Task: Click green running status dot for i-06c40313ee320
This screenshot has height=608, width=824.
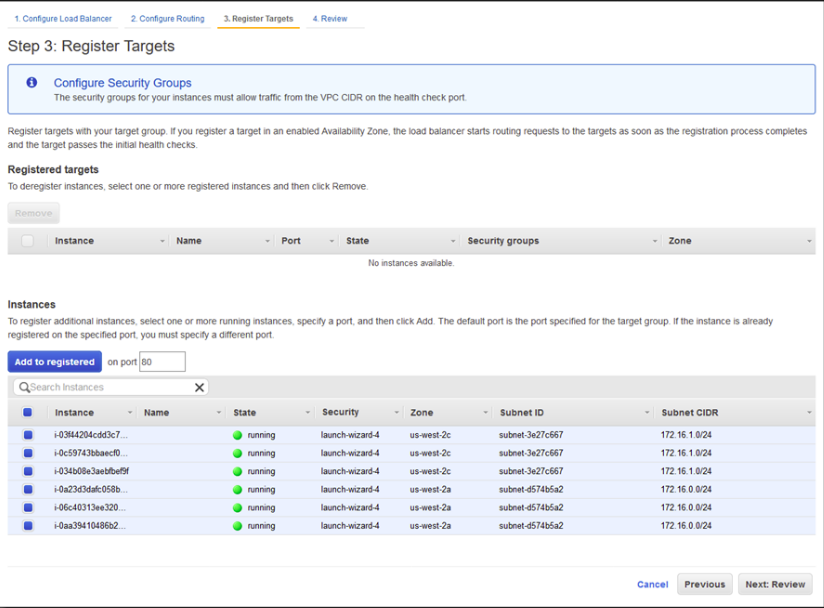Action: (238, 508)
